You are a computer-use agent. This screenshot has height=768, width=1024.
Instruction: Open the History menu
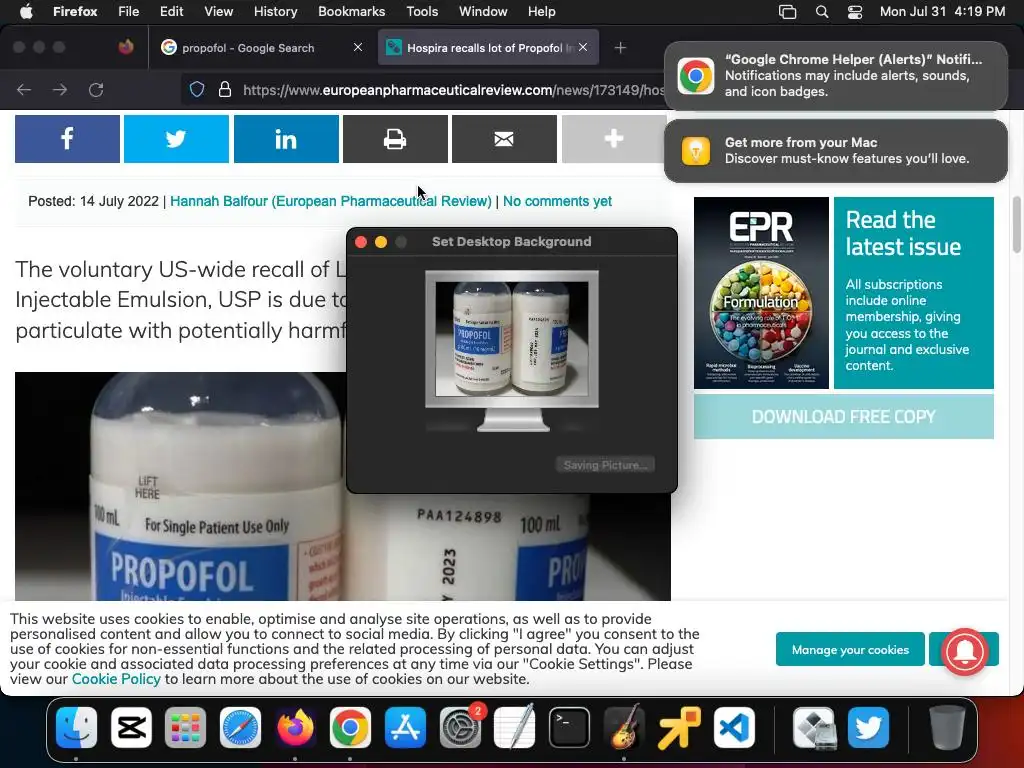[276, 12]
